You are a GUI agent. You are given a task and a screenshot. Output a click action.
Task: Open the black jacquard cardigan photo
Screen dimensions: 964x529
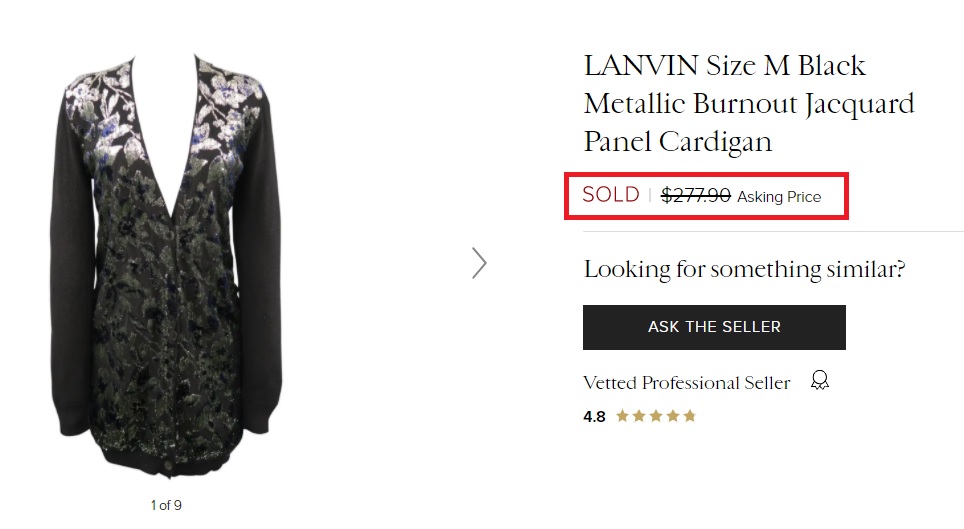pos(166,264)
